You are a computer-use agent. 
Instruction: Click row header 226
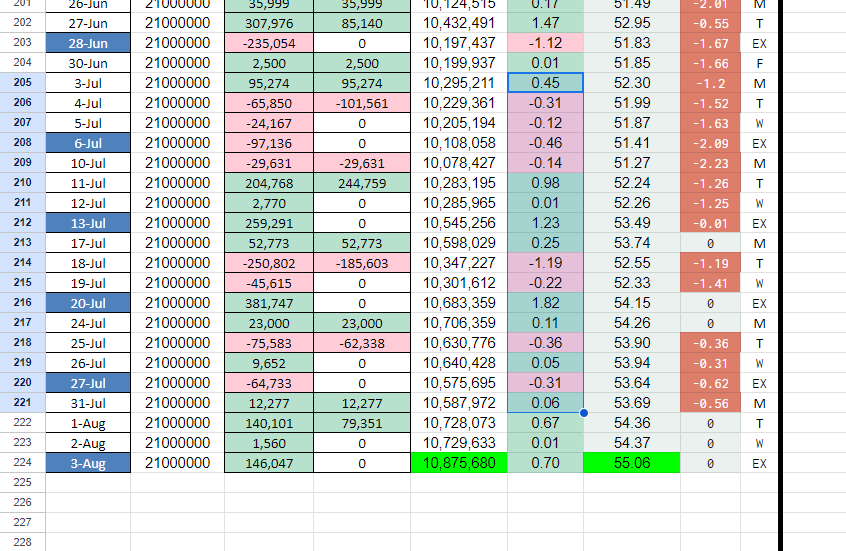pos(23,502)
